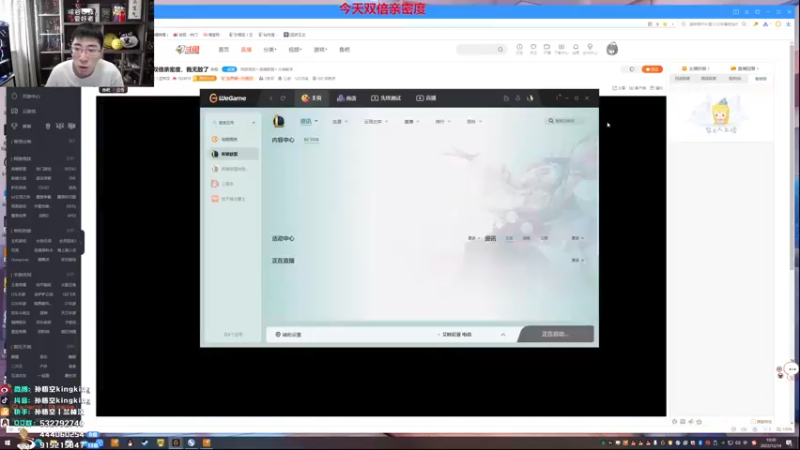The image size is (800, 450).
Task: Click the taskbar clock in system tray
Action: click(x=771, y=442)
